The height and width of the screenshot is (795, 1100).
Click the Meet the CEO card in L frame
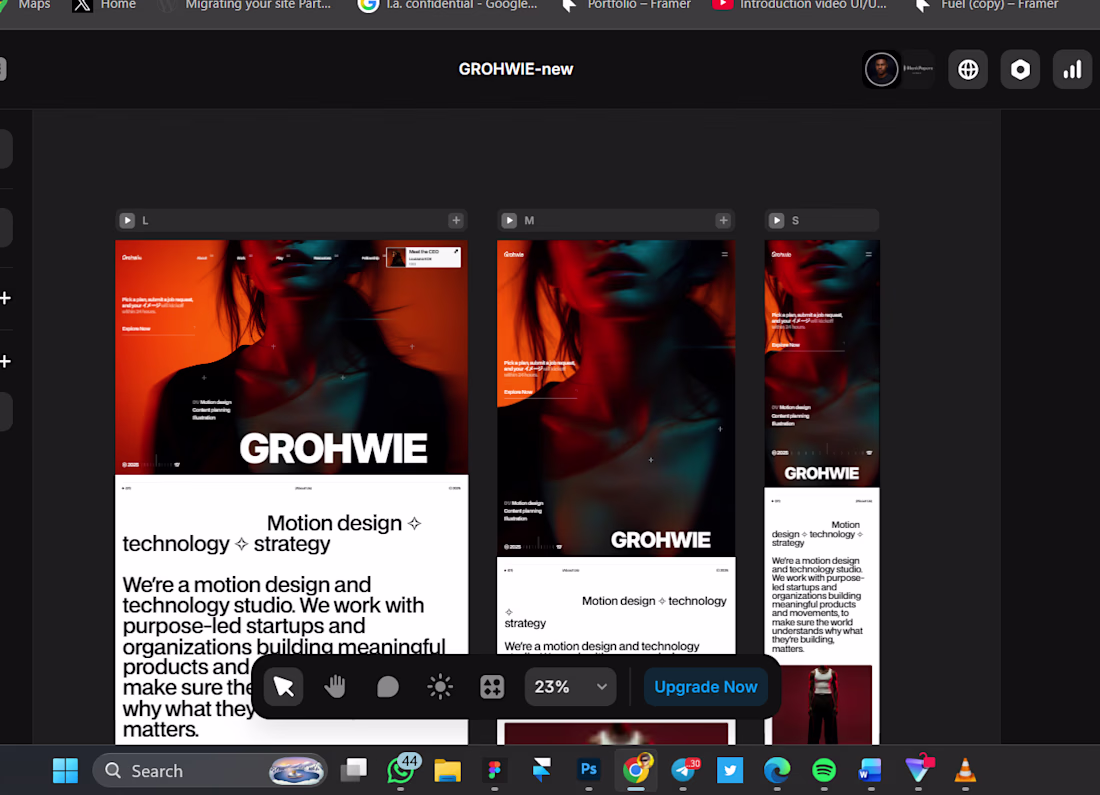[423, 257]
